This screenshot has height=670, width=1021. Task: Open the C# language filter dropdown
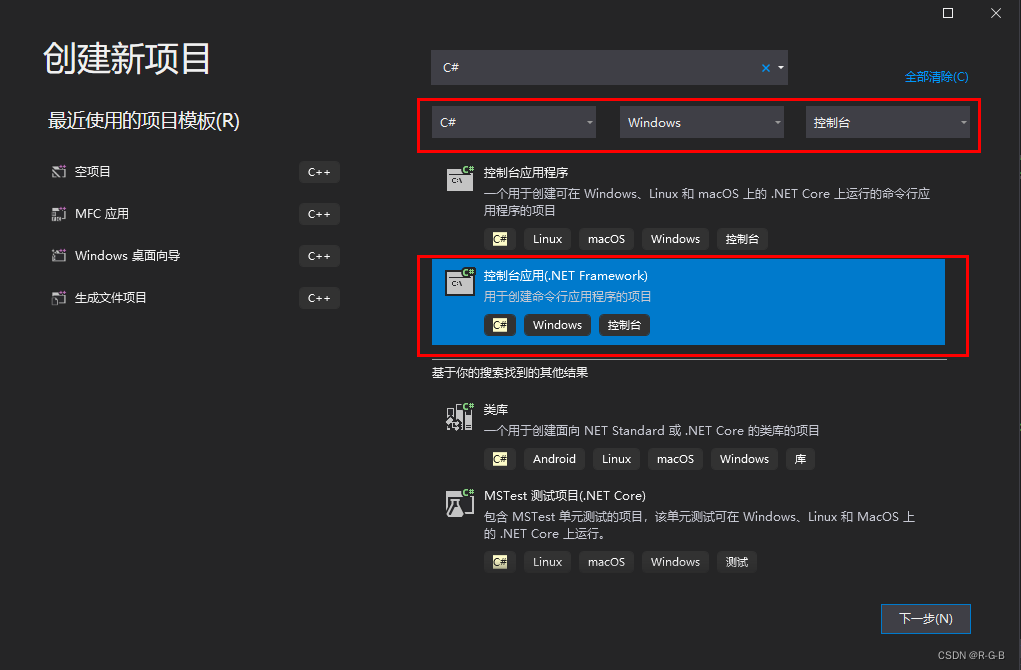(514, 122)
